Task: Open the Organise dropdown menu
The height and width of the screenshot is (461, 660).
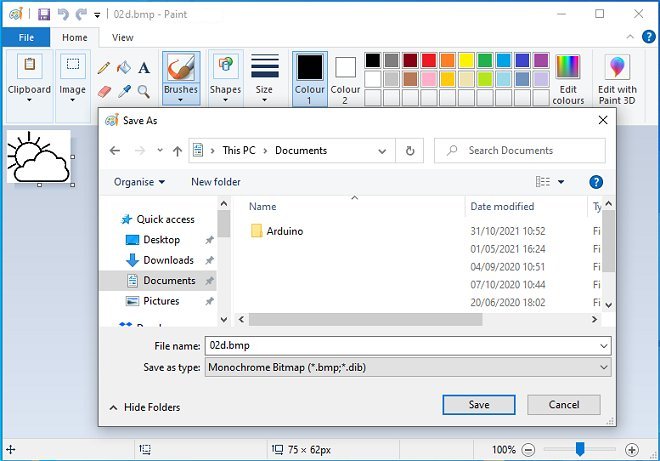Action: (x=139, y=182)
